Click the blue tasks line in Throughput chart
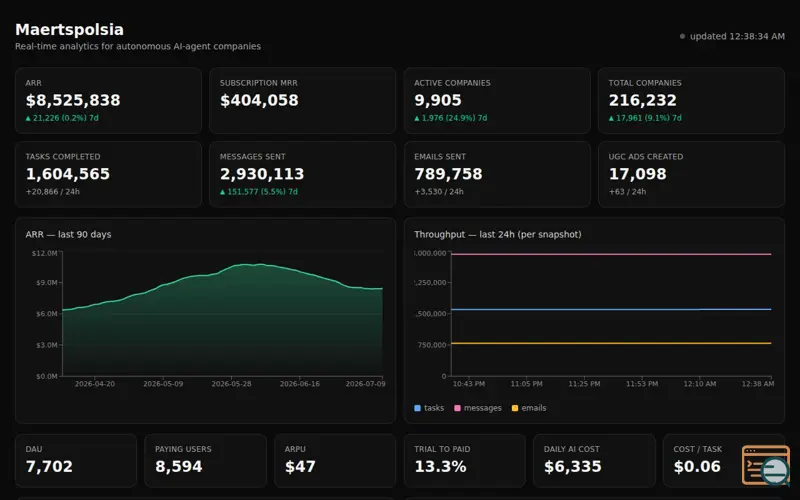This screenshot has width=800, height=500. point(611,309)
